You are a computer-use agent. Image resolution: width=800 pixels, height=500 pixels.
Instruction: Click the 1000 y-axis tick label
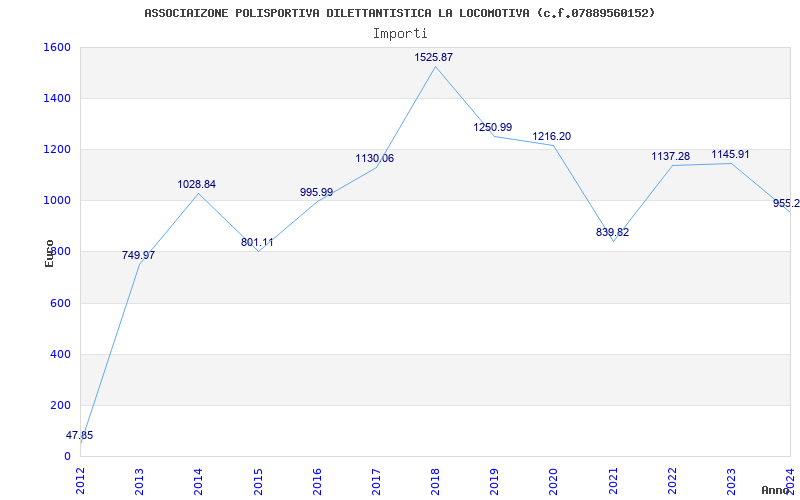click(x=57, y=201)
